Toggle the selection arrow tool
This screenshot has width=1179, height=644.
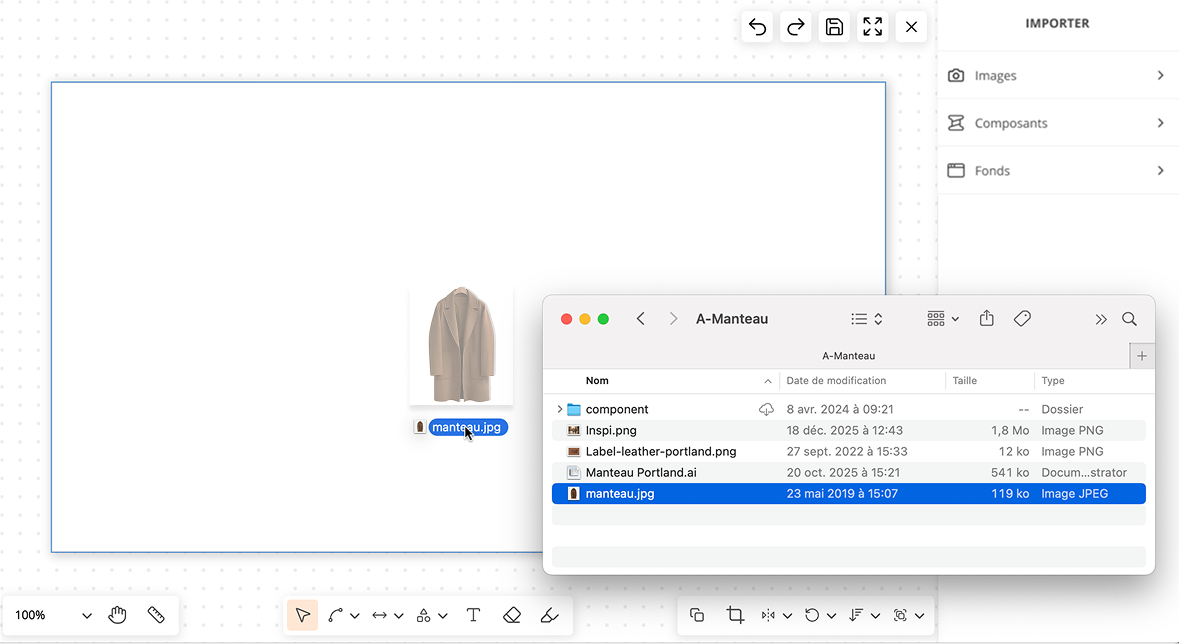pyautogui.click(x=303, y=615)
